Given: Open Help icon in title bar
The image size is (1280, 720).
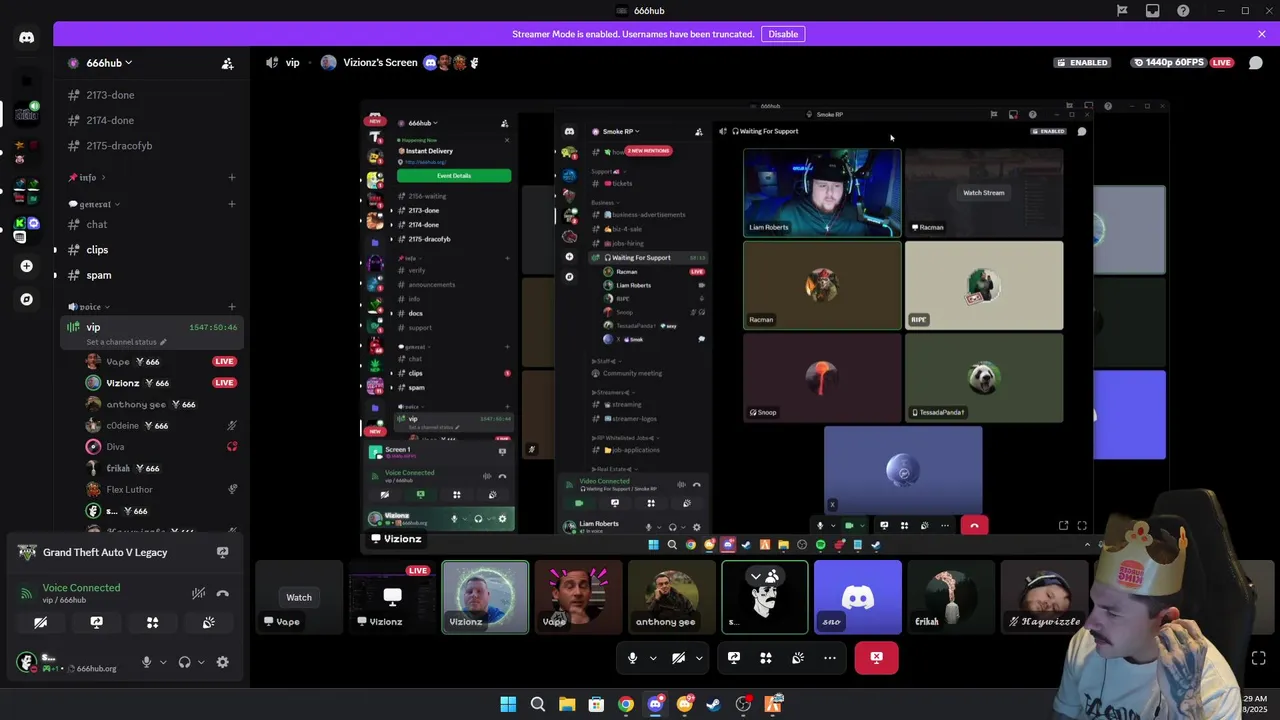Looking at the screenshot, I should point(1184,11).
